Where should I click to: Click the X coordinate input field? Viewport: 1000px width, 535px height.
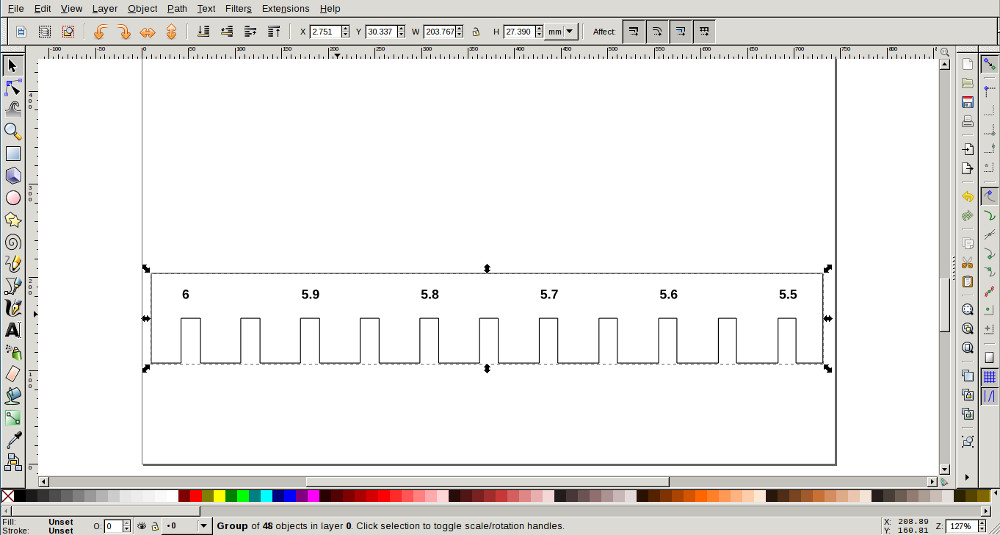pyautogui.click(x=325, y=31)
